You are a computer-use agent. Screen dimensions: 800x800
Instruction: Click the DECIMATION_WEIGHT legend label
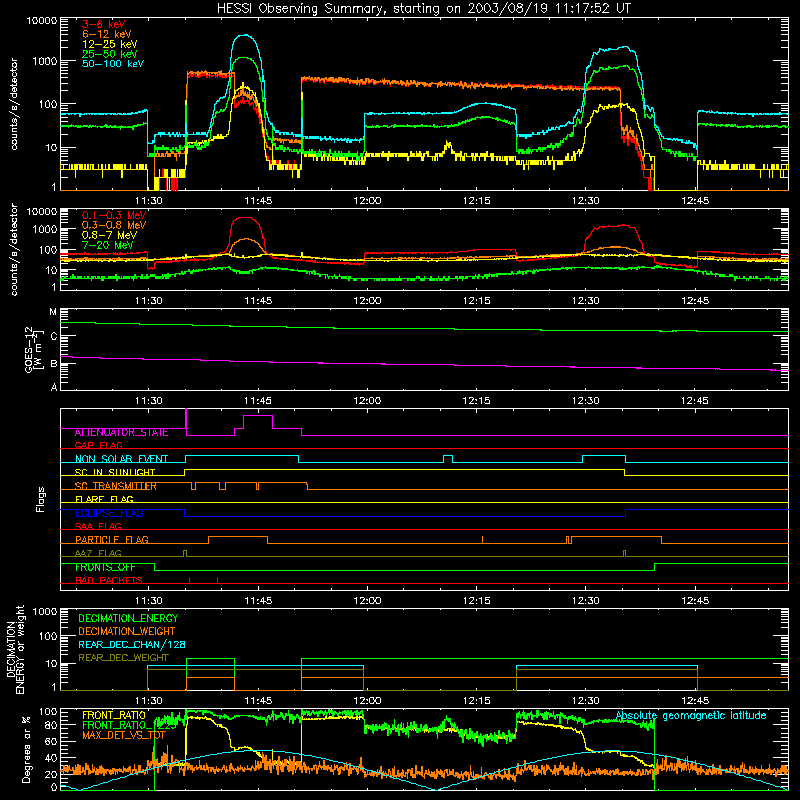127,632
